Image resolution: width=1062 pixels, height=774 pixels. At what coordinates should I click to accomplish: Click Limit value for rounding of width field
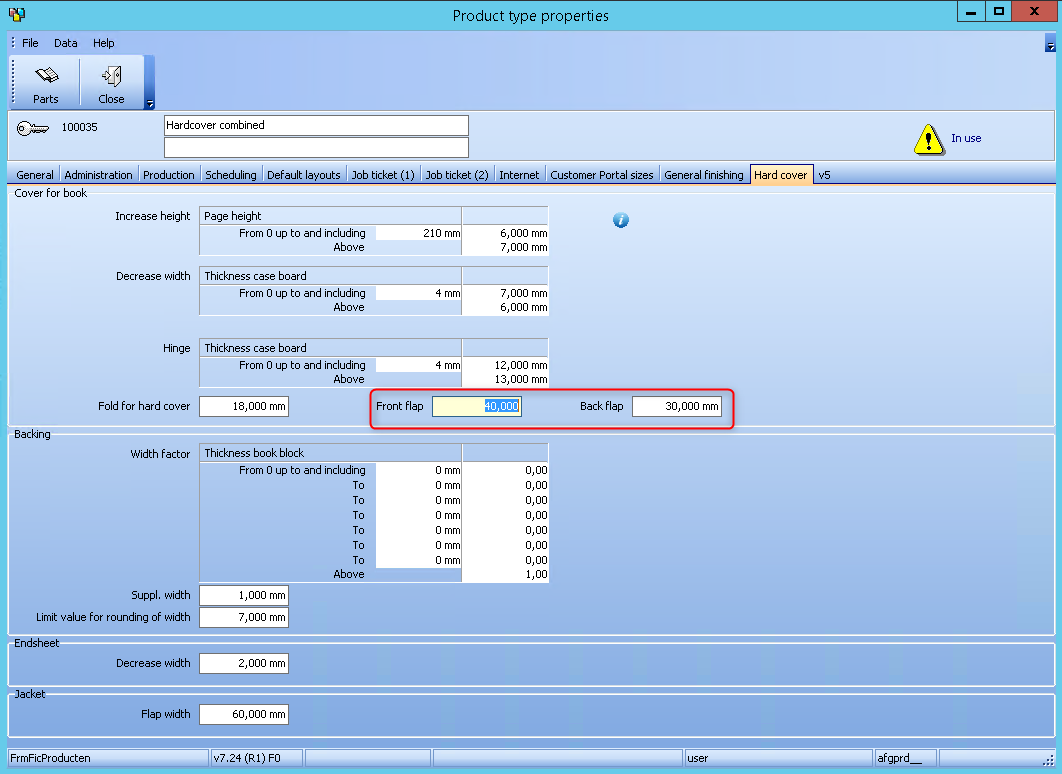coord(244,617)
